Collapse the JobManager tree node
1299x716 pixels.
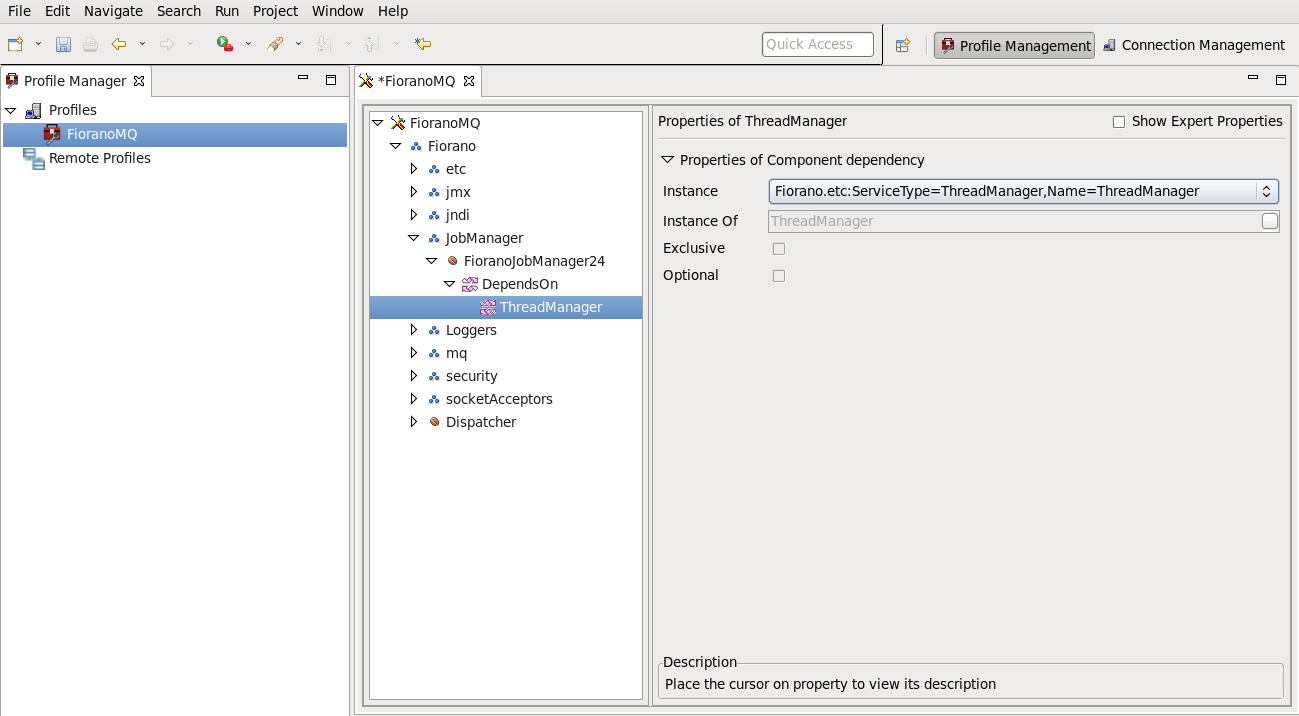coord(413,238)
